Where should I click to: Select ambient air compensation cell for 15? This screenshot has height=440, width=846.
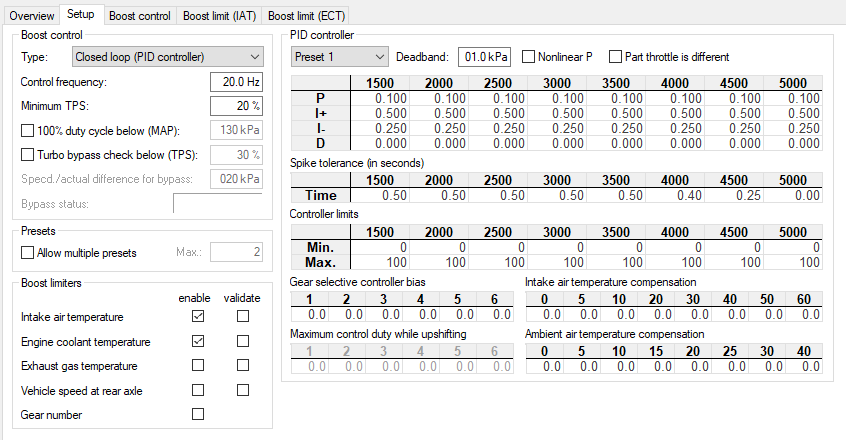coord(656,366)
